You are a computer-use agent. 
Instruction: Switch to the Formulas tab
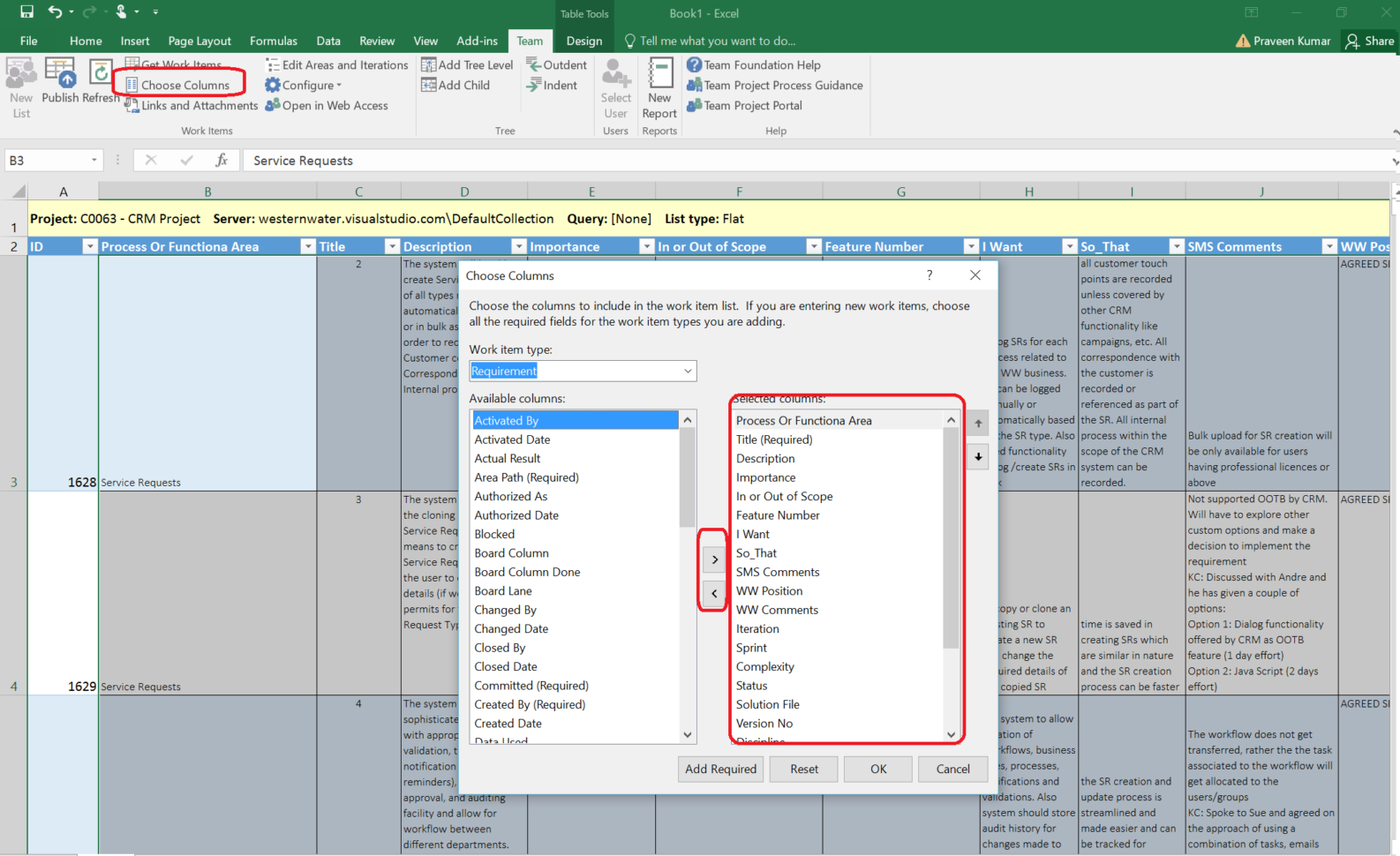point(274,41)
